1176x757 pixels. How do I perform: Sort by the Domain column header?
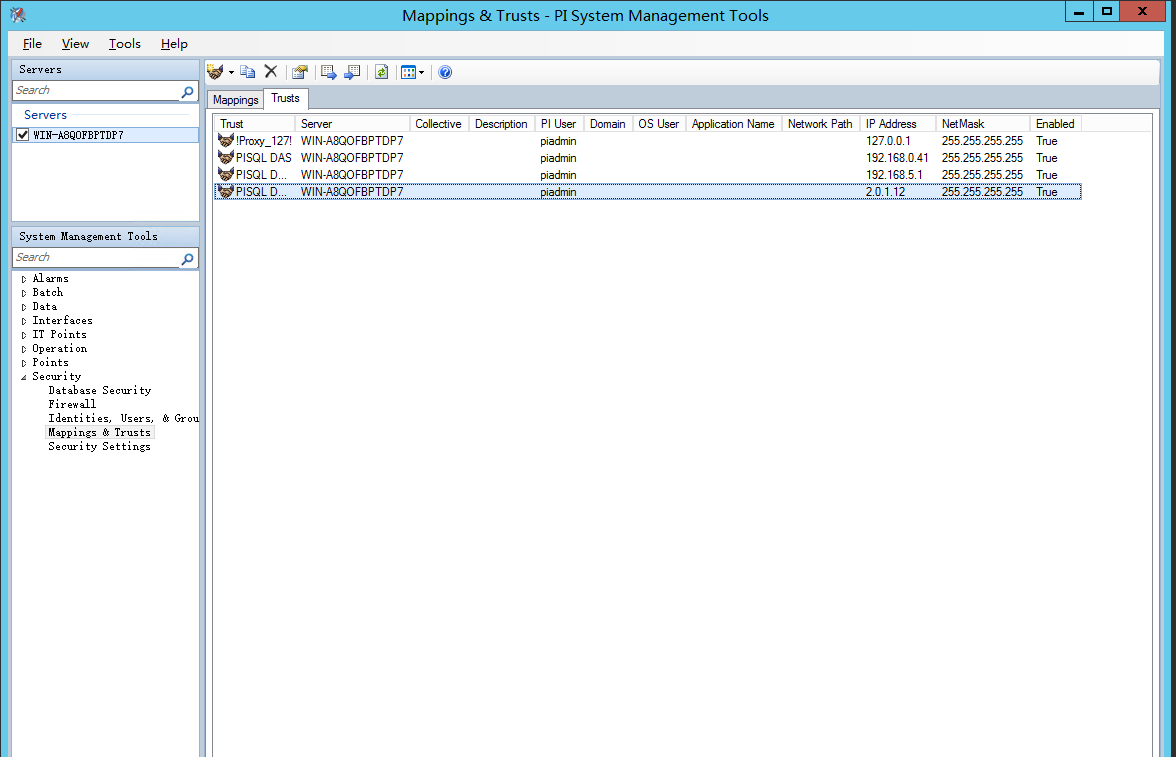pos(608,124)
